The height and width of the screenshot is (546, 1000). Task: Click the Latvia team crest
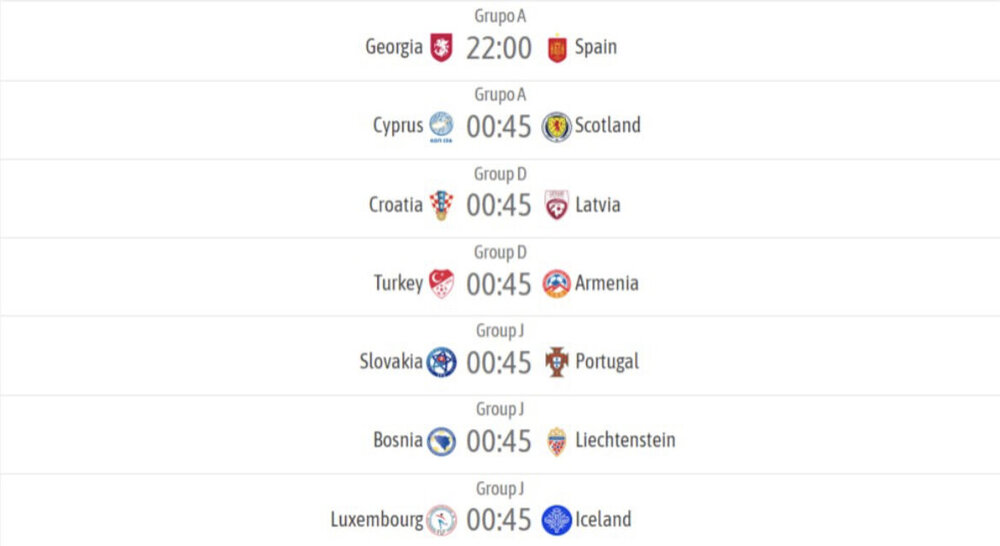click(557, 205)
